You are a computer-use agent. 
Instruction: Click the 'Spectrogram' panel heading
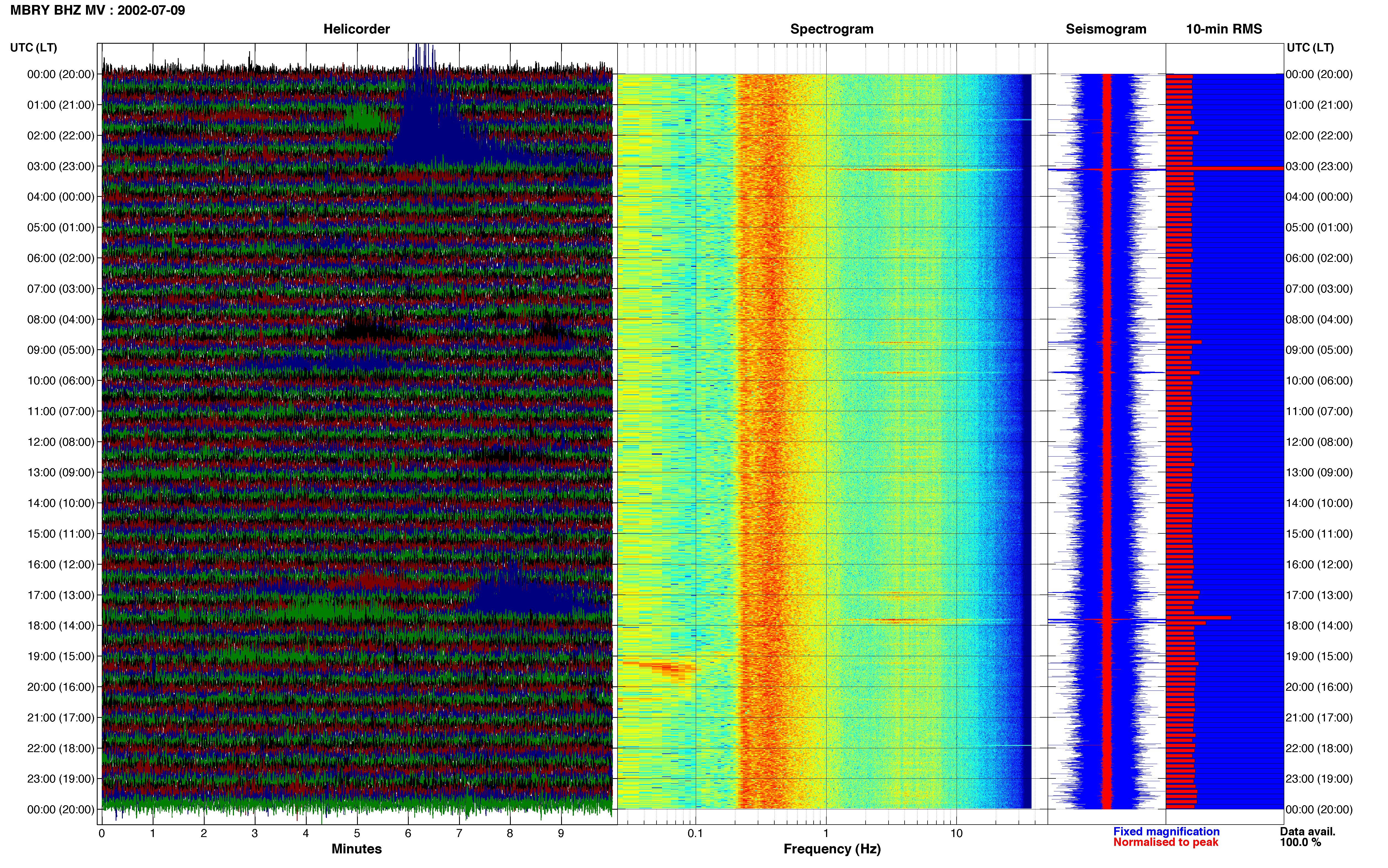(x=832, y=29)
